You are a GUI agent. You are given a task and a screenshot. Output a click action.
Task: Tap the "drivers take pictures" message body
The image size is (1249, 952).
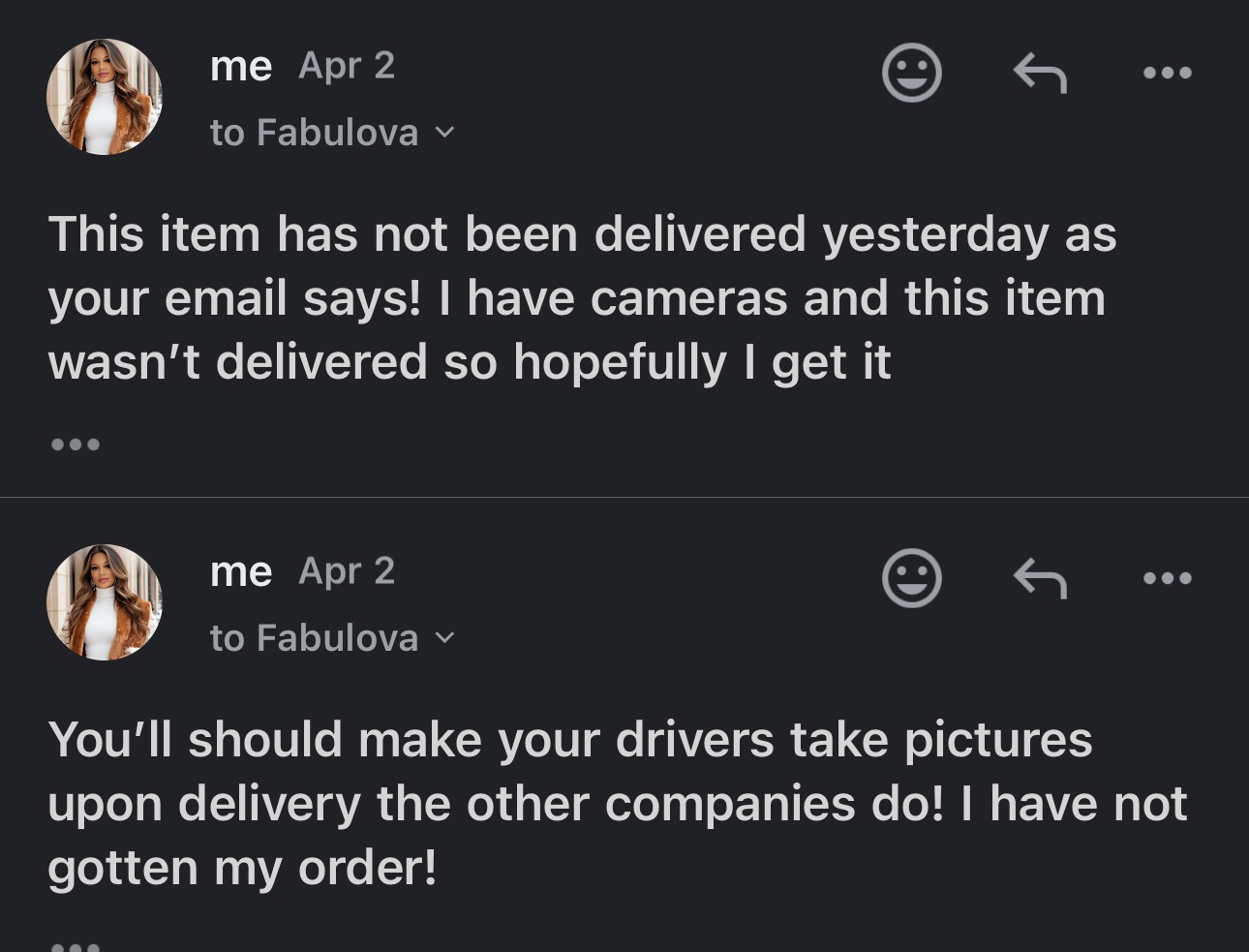(618, 803)
